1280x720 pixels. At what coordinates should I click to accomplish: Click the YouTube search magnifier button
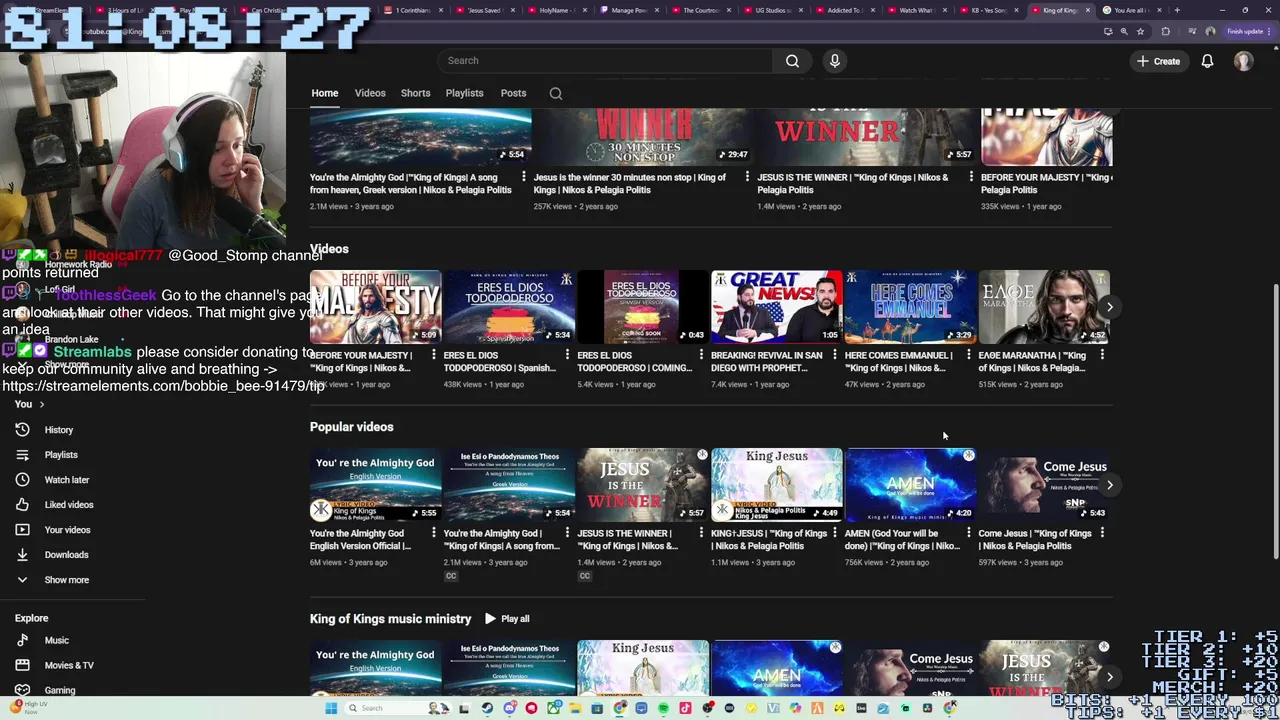click(792, 61)
